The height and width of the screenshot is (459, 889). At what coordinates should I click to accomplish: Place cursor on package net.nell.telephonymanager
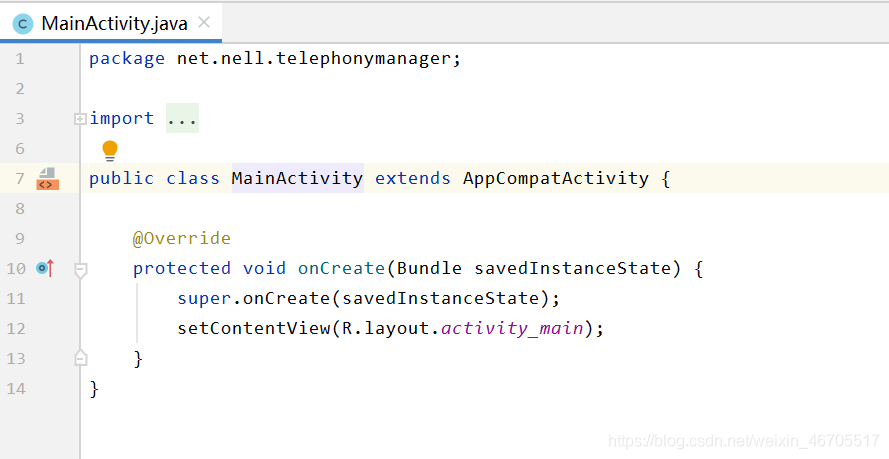click(275, 58)
